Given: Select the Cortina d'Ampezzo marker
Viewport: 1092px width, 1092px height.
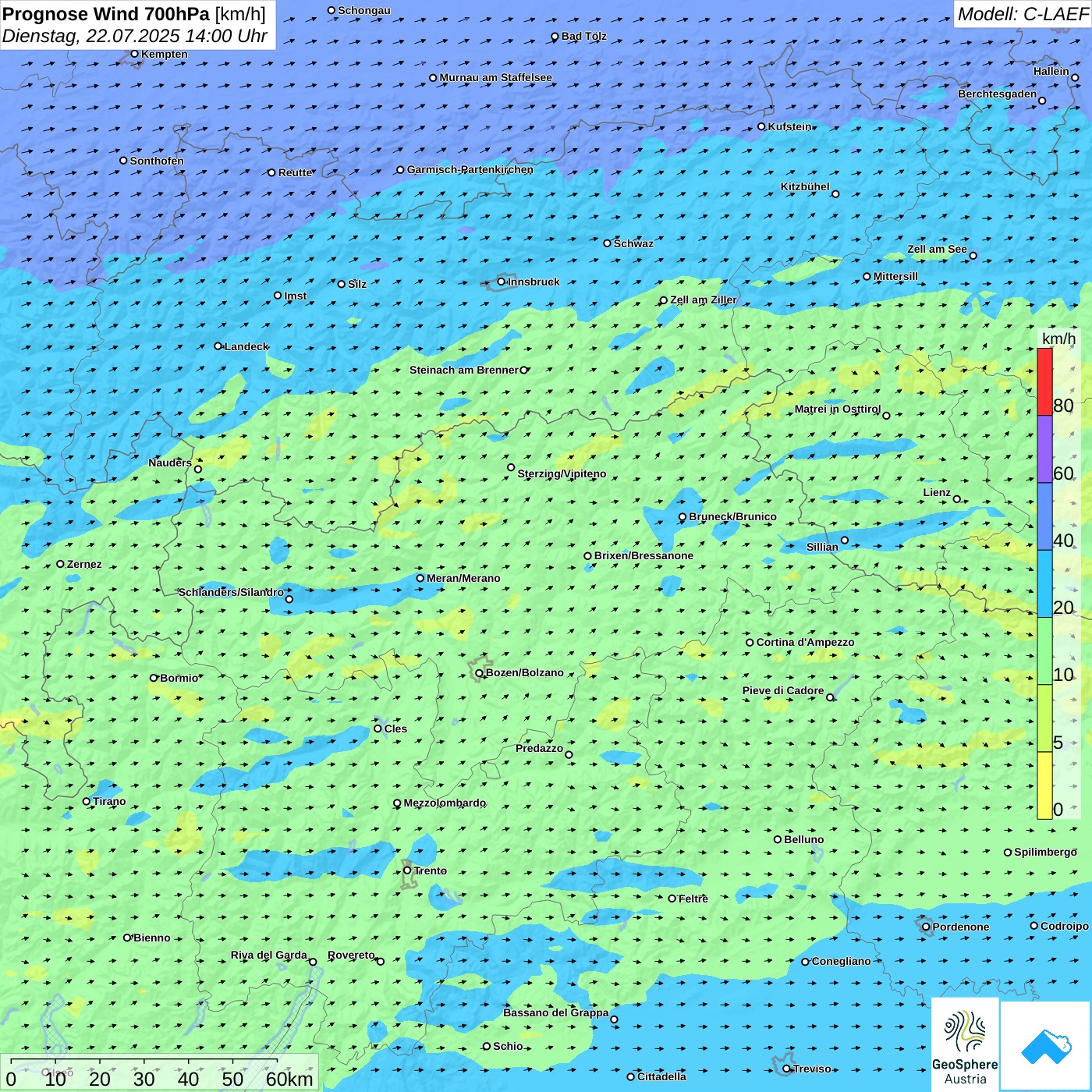Looking at the screenshot, I should click(x=750, y=643).
